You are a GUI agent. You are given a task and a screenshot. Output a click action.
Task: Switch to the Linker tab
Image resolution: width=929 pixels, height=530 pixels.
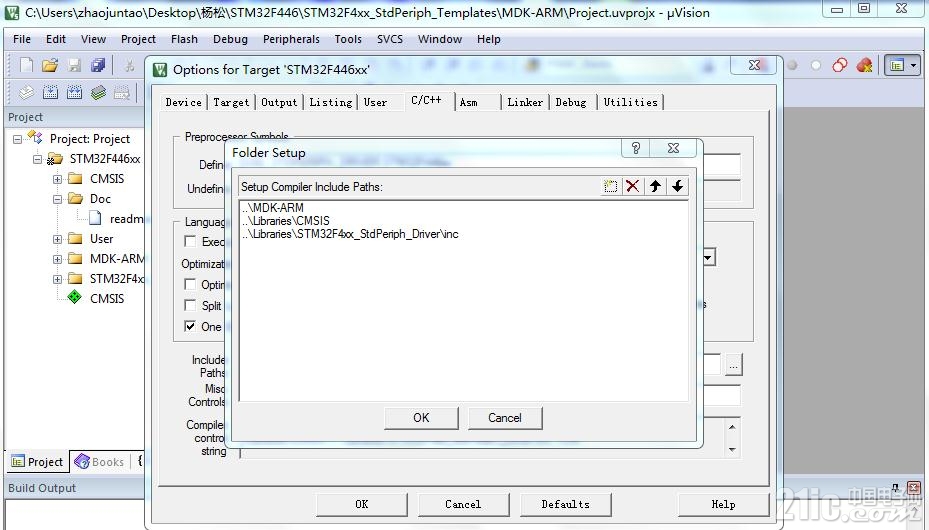(525, 102)
